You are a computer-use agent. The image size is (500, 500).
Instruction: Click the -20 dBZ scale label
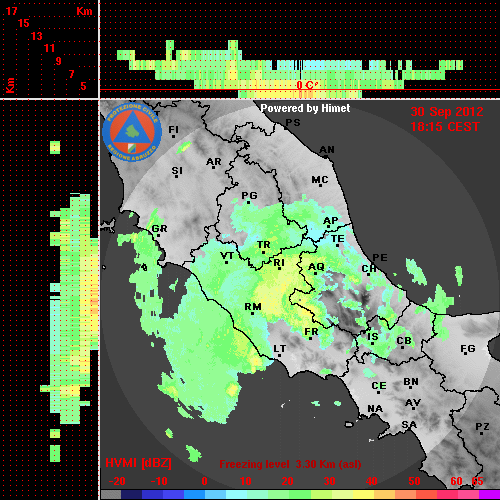[x=117, y=481]
